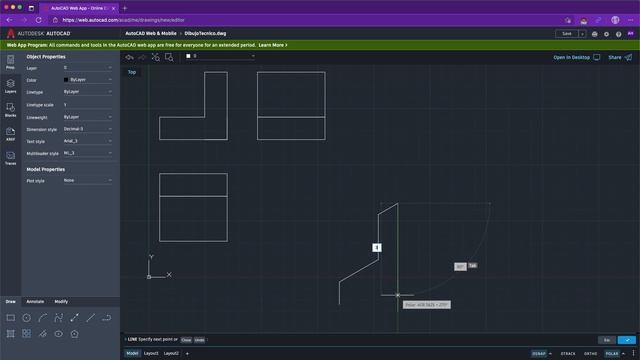
Task: Switch to the Layout1 tab
Action: tap(151, 353)
